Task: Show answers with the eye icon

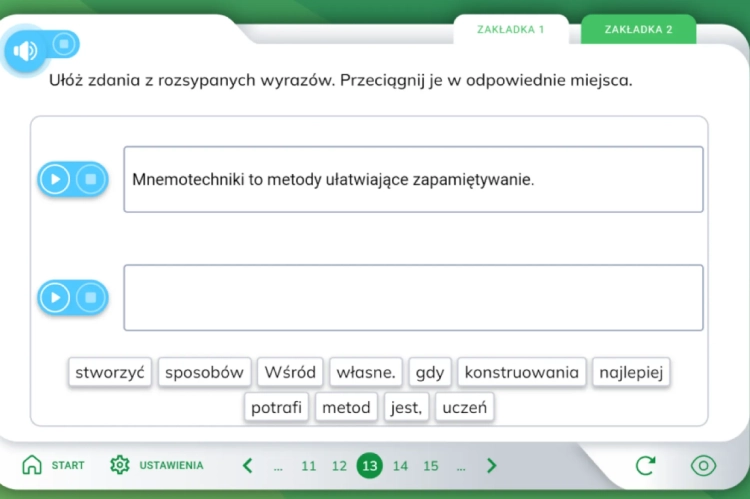Action: [703, 466]
